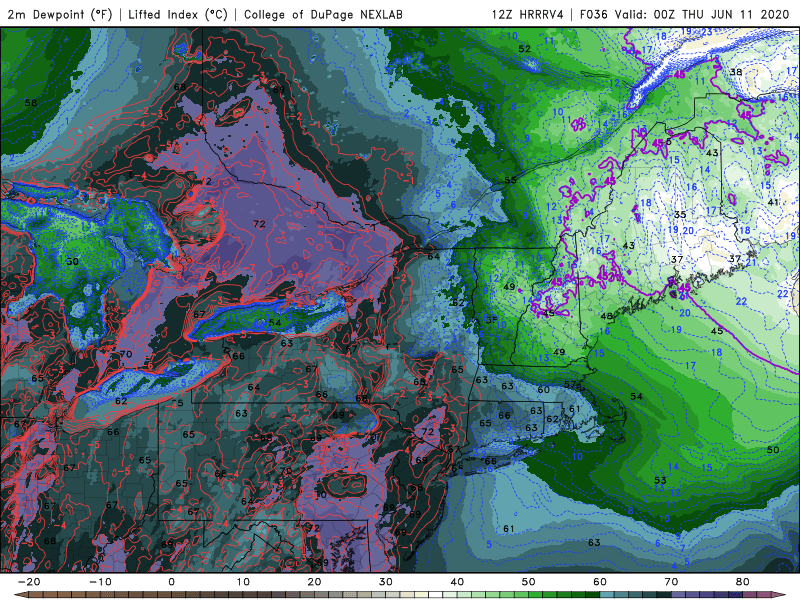Click the -10 label on the color scale
Viewport: 800px width, 600px height.
point(100,582)
